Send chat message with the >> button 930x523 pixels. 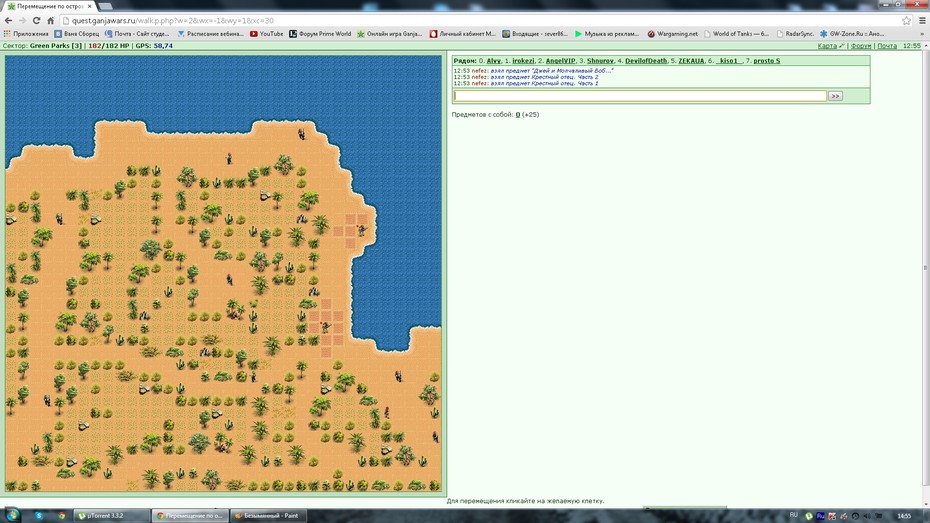[x=835, y=95]
